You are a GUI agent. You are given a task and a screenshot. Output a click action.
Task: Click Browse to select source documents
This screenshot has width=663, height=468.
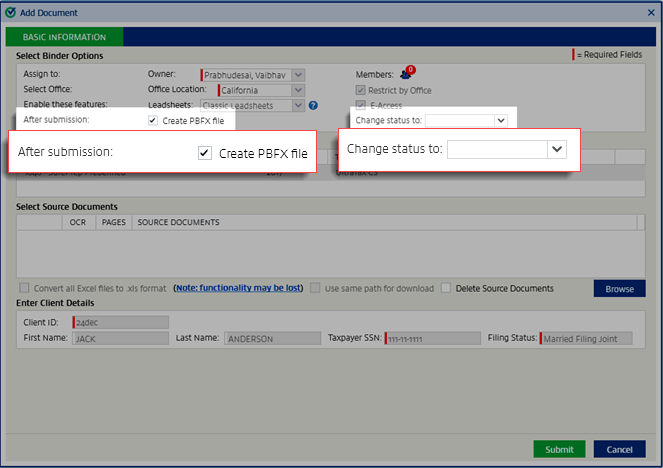[x=619, y=289]
